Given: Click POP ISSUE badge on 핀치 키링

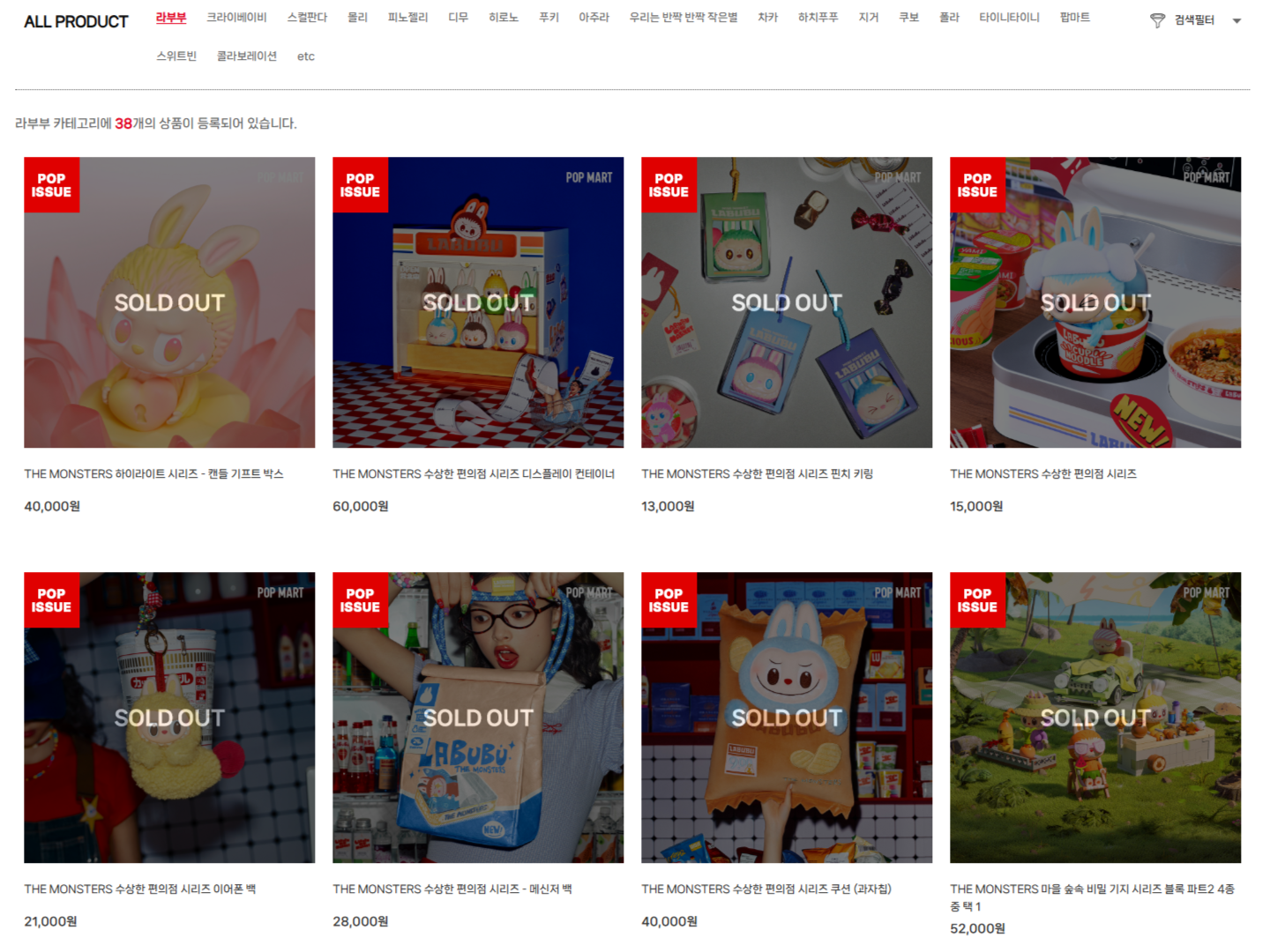Looking at the screenshot, I should [669, 185].
